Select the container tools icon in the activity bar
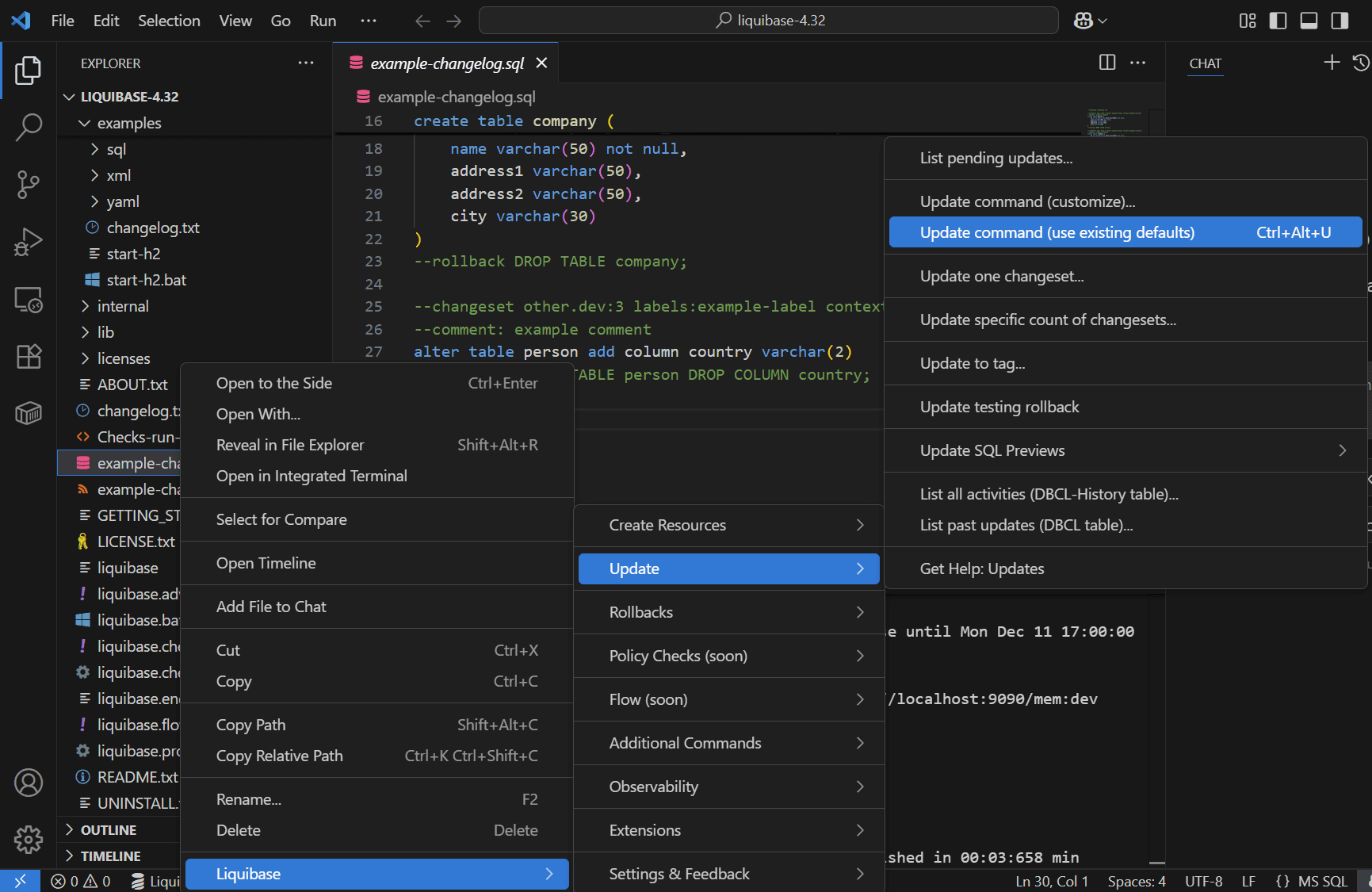The image size is (1372, 892). click(29, 412)
